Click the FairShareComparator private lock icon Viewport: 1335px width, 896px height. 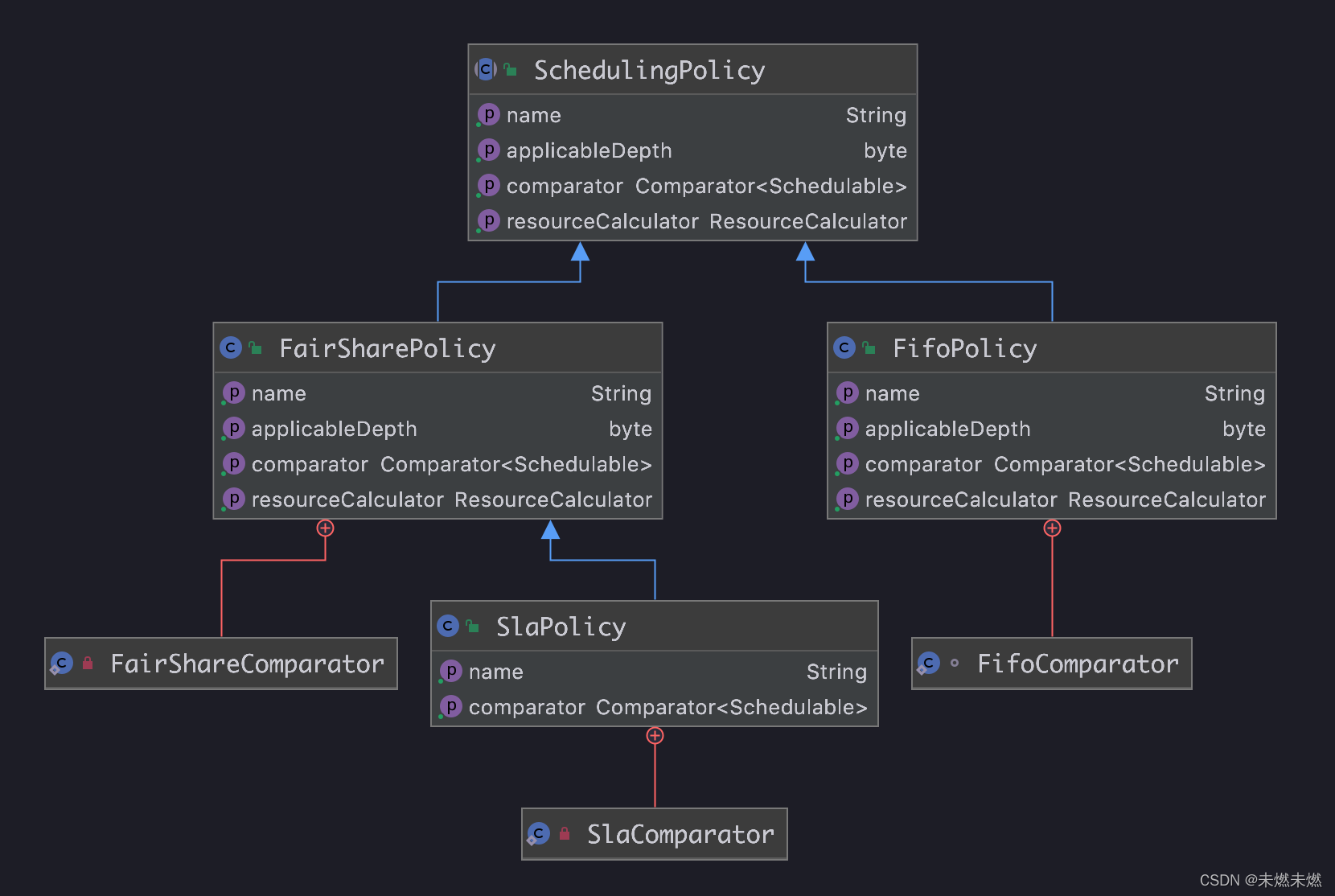pyautogui.click(x=88, y=664)
